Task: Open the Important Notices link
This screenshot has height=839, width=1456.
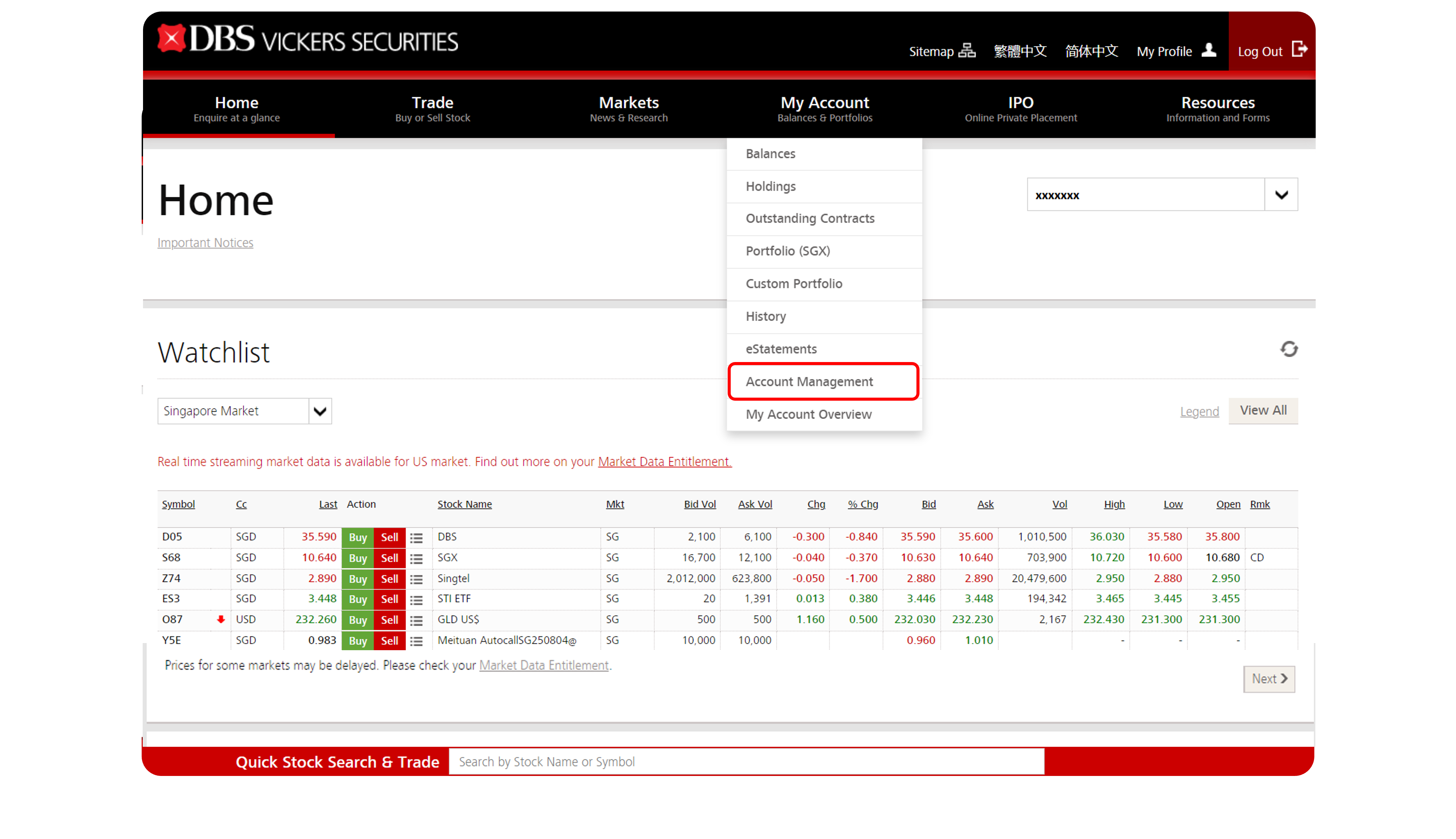Action: (205, 243)
